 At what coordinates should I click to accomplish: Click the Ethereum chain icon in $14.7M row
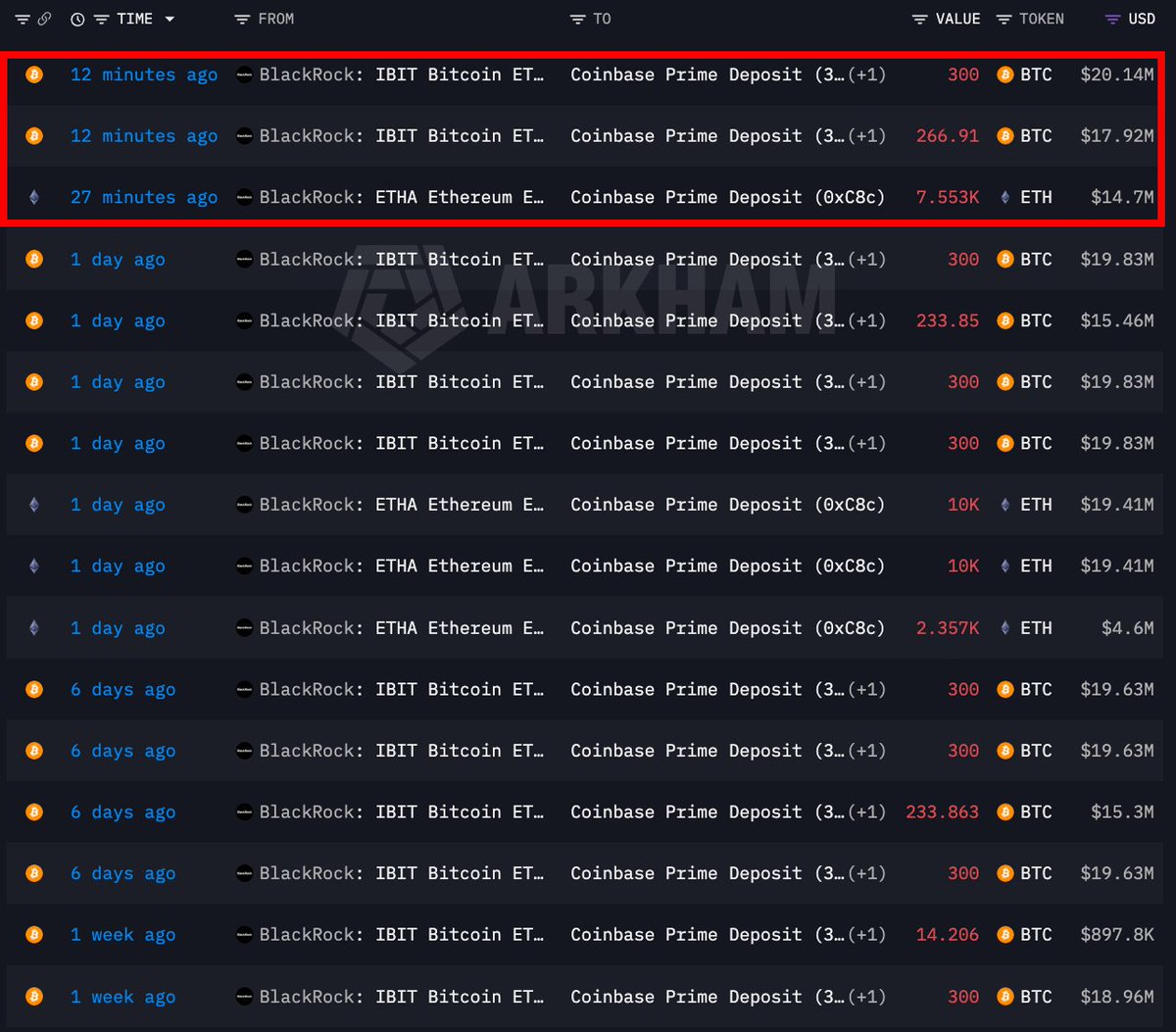tap(34, 197)
